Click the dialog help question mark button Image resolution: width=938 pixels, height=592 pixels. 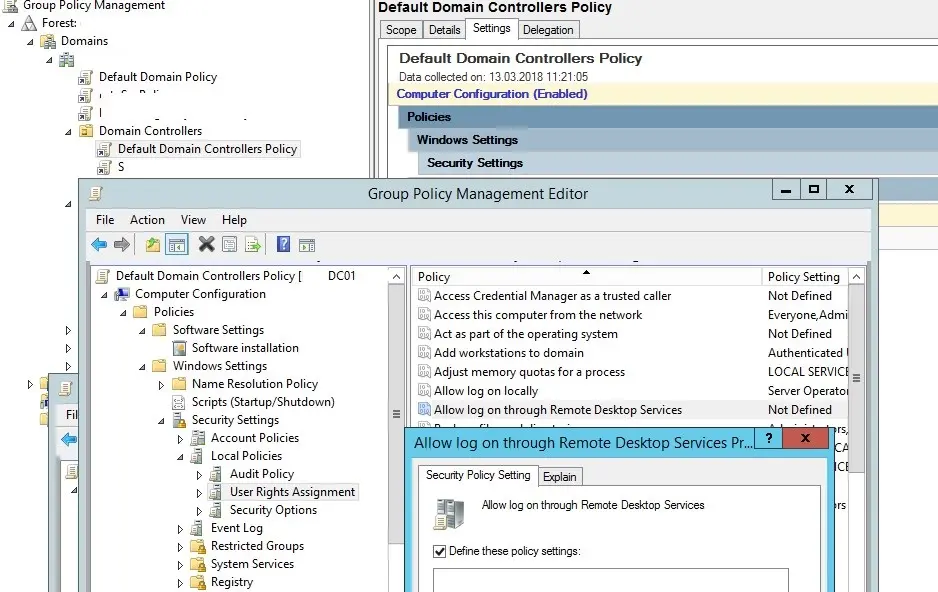click(769, 438)
